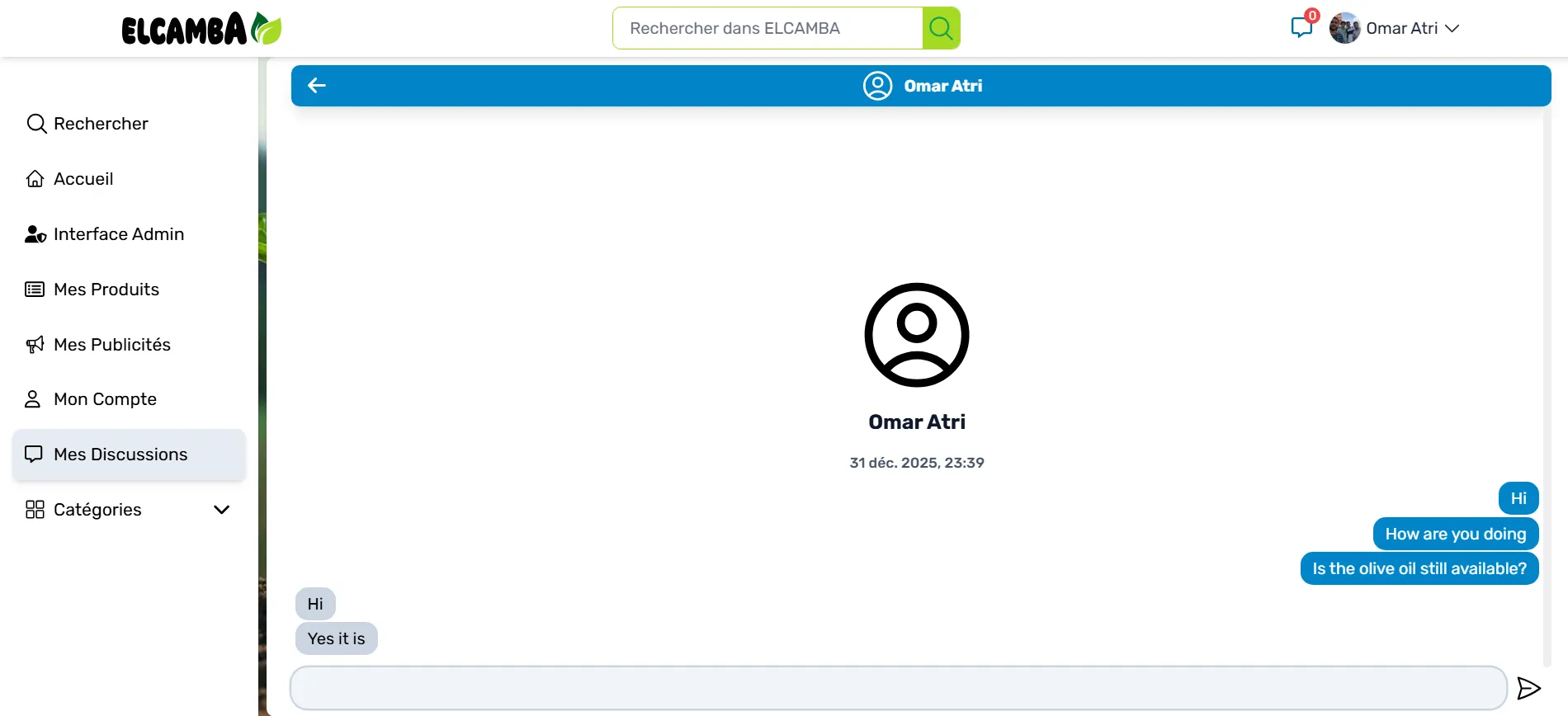Click the green search magnifier button

(941, 28)
